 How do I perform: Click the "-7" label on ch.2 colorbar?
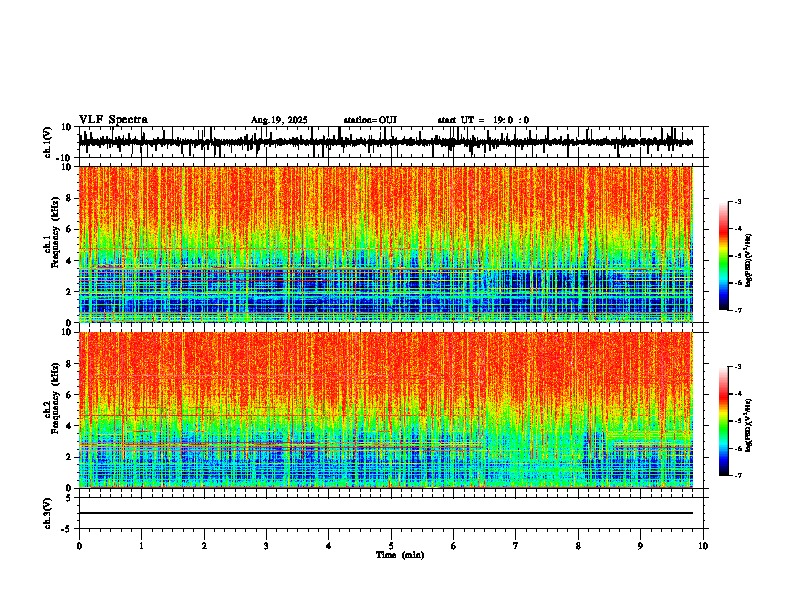(738, 476)
